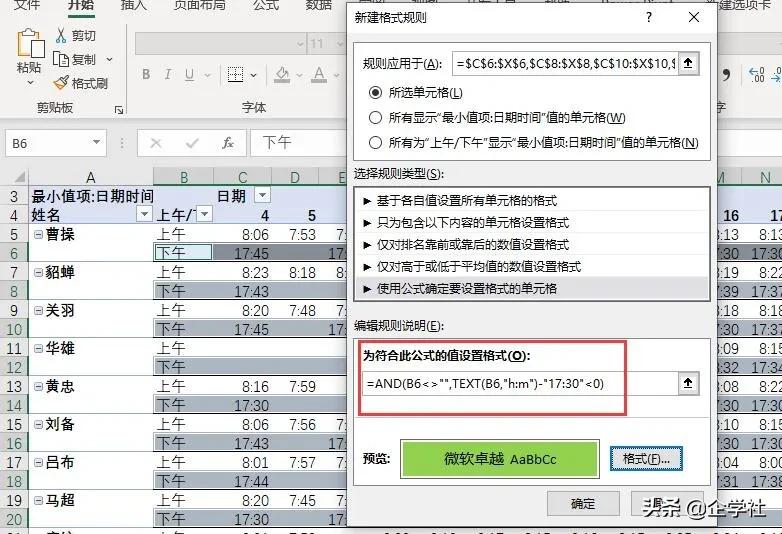This screenshot has height=534, width=782.
Task: Click the Cut scissors icon
Action: click(x=61, y=35)
